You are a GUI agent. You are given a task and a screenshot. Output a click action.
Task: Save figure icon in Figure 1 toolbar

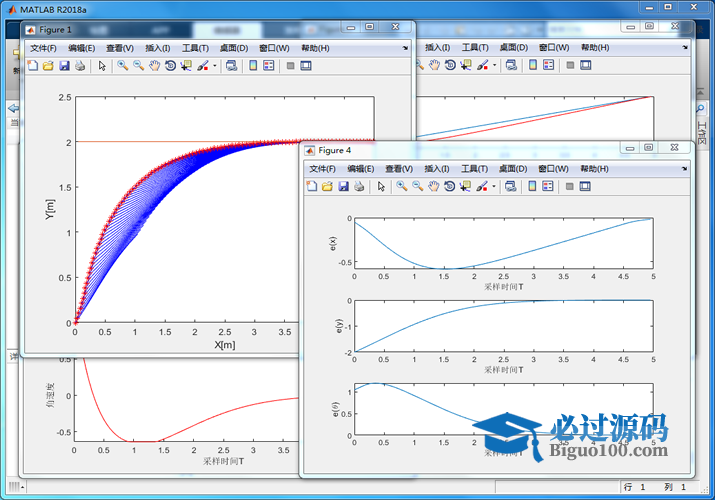(x=64, y=66)
